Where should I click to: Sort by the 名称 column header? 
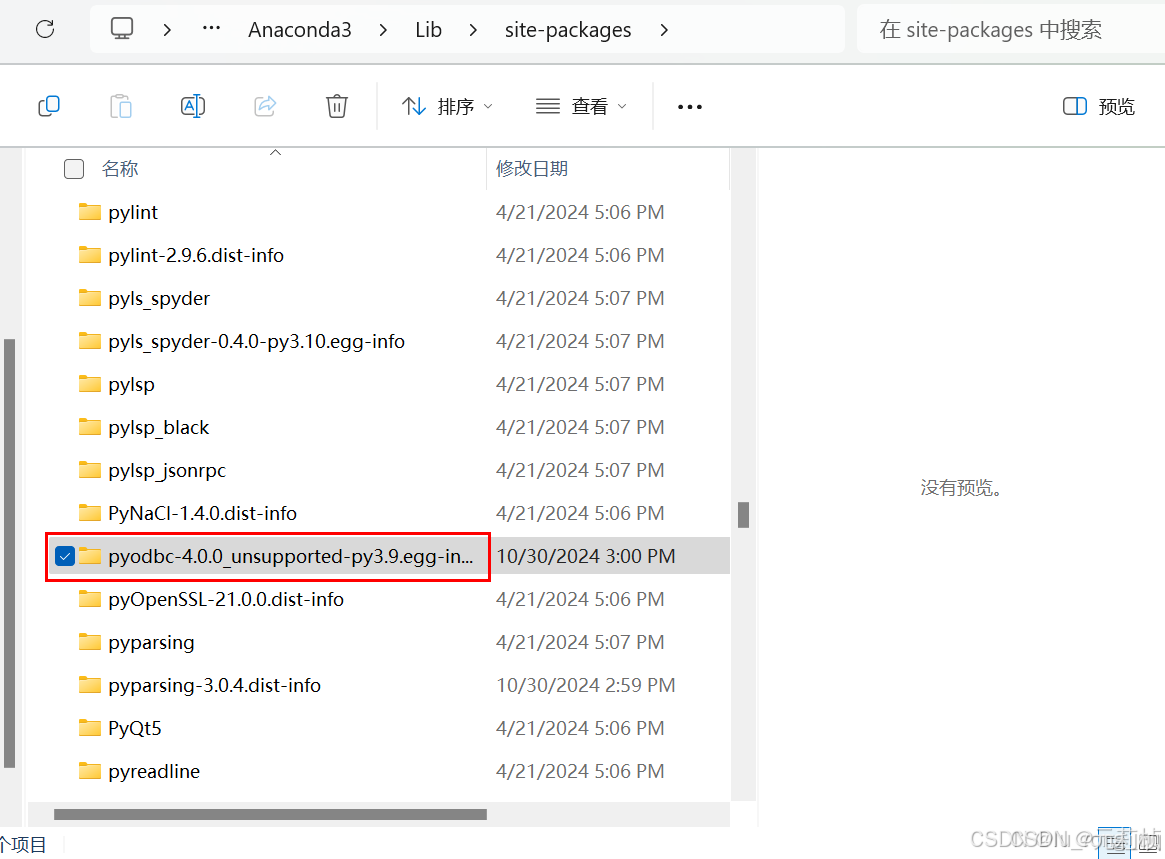120,169
